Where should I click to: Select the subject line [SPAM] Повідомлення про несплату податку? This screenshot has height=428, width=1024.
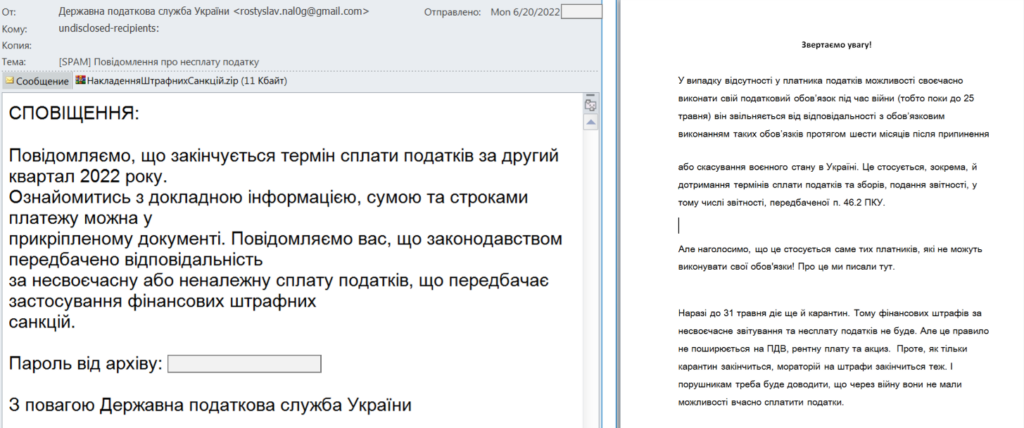tap(159, 62)
